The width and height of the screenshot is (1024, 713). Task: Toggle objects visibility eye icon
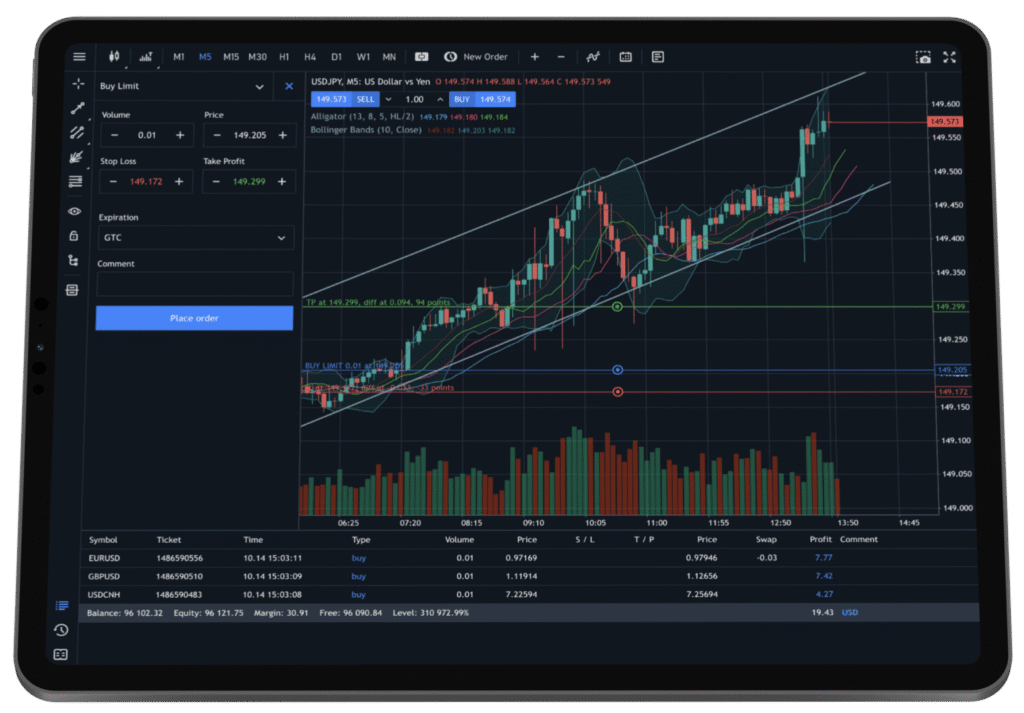[x=74, y=211]
